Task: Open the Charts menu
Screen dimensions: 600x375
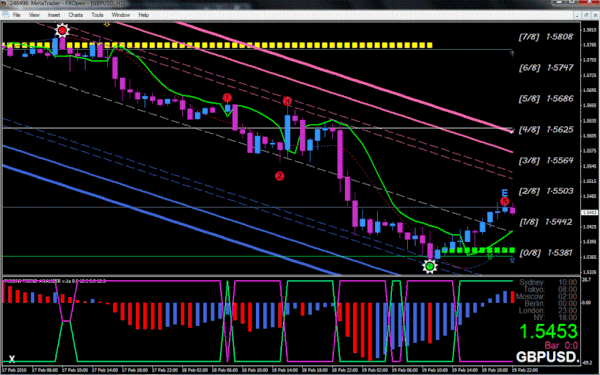Action: [75, 15]
